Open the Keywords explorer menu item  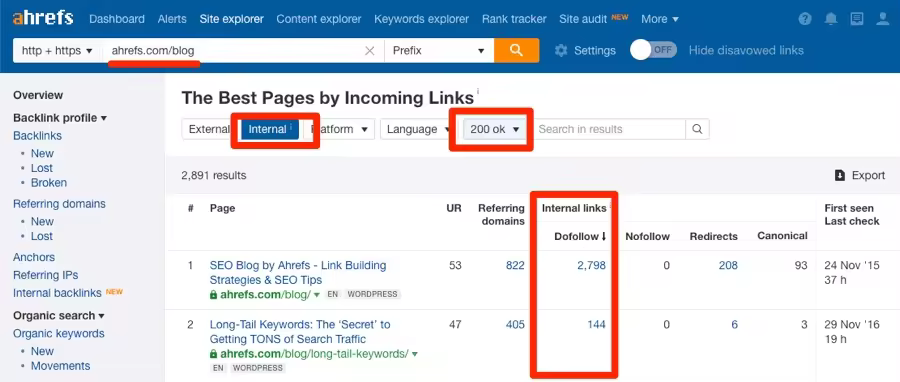421,19
